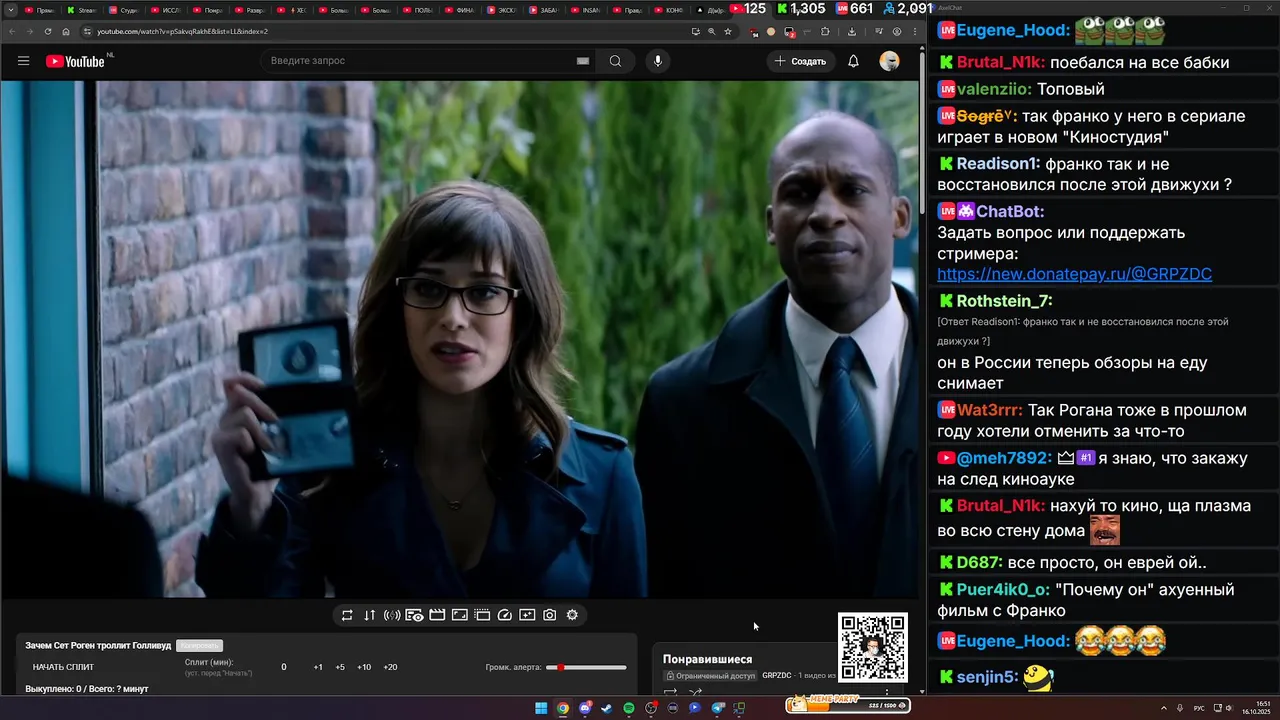Toggle playlist loop icon in Понравившиеся panel
This screenshot has width=1280, height=720.
coord(671,692)
